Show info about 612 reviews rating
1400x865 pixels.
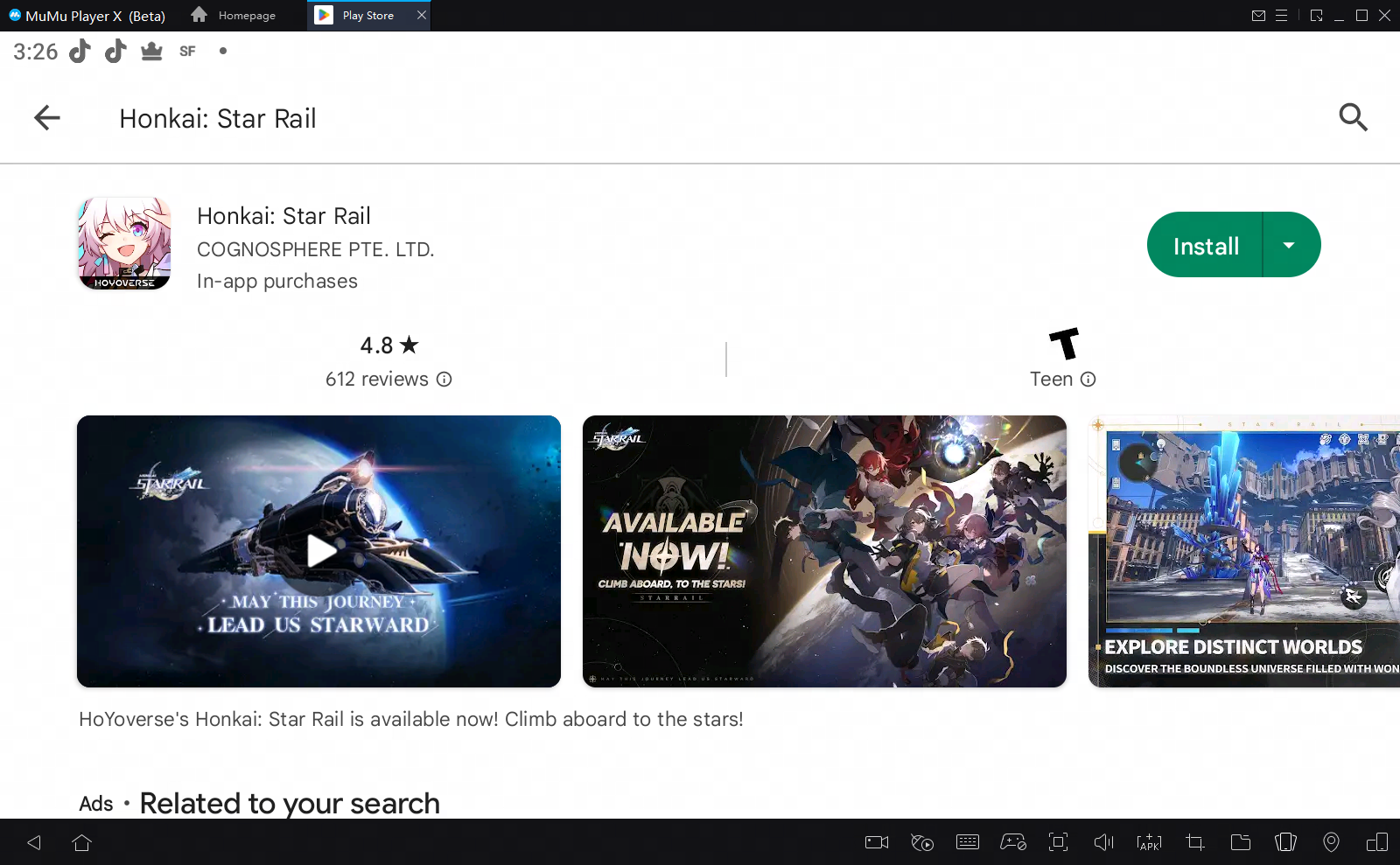(x=444, y=380)
